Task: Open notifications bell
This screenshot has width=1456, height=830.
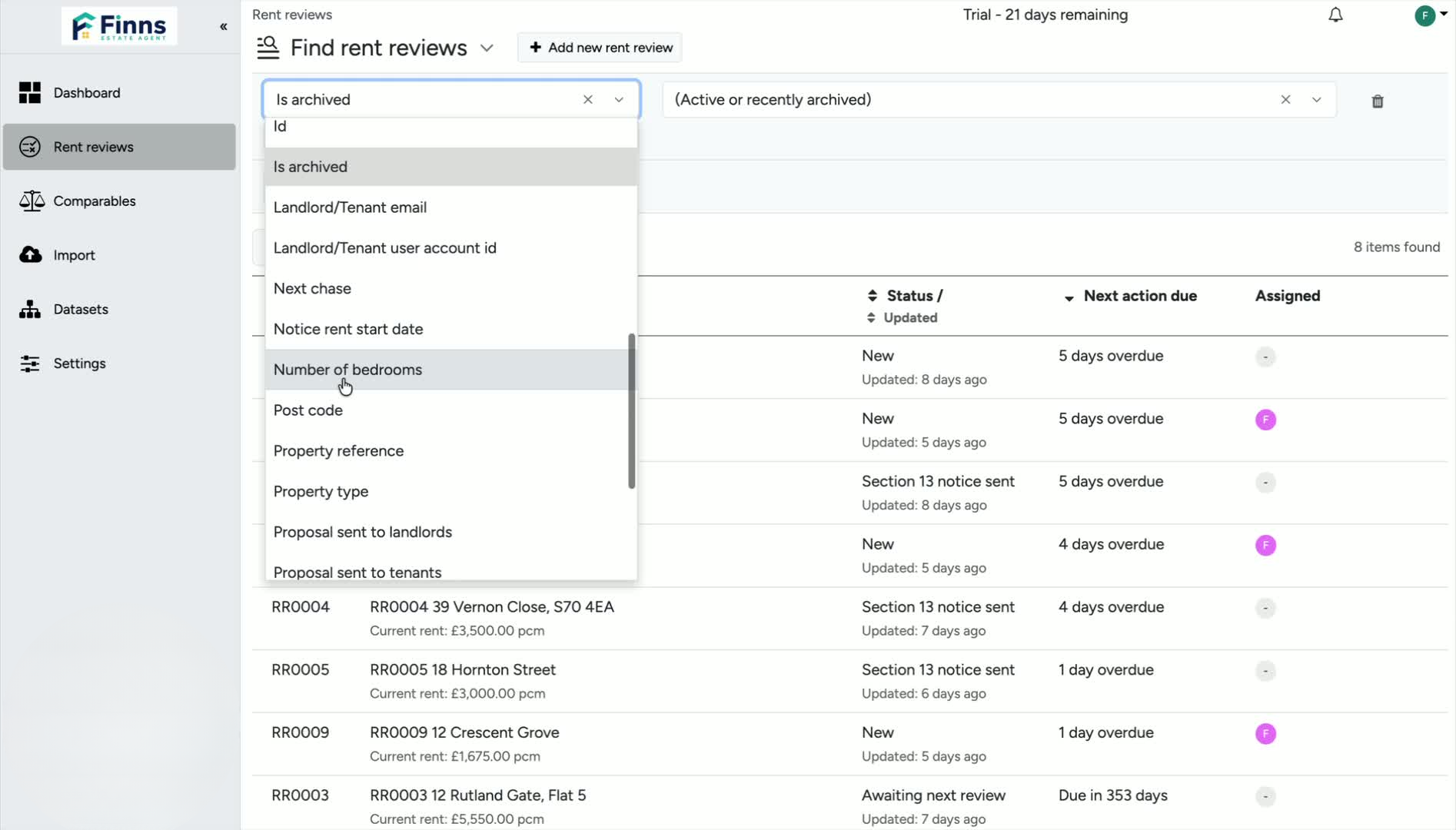Action: coord(1336,15)
